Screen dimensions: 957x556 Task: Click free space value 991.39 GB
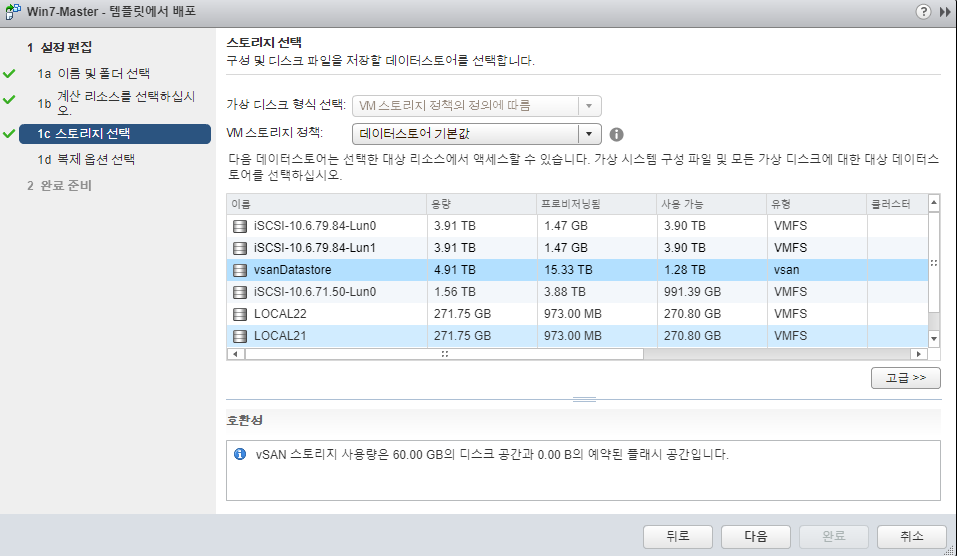[x=693, y=292]
